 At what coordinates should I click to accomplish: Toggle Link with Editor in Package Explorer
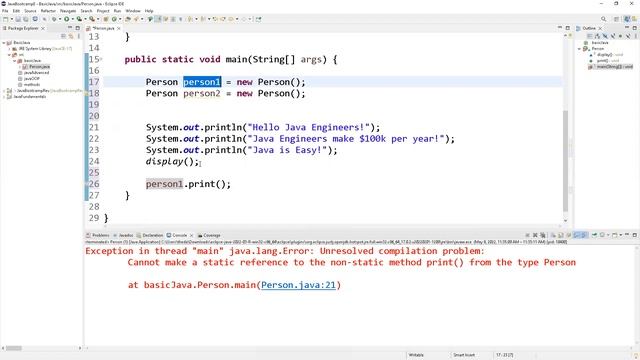click(x=71, y=36)
